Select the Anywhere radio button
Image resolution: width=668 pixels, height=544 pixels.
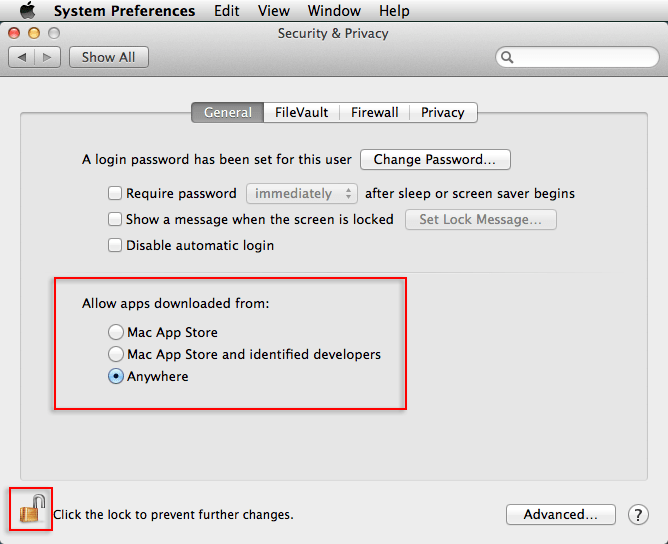click(x=116, y=377)
